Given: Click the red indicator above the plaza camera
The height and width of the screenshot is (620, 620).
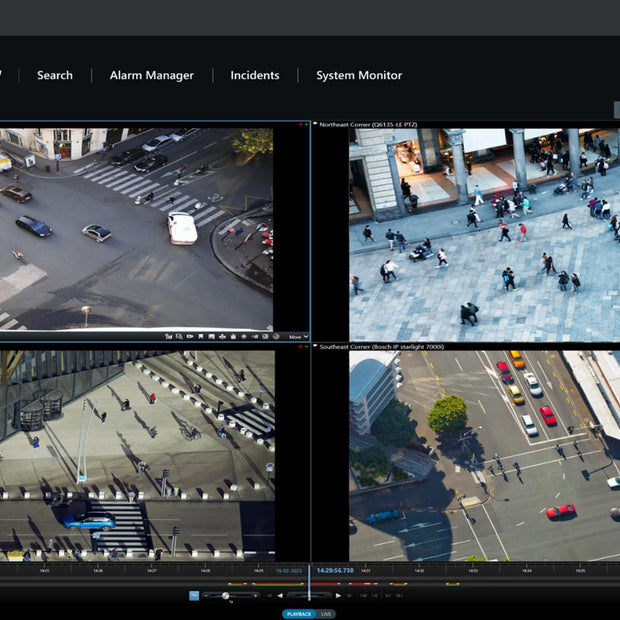Looking at the screenshot, I should point(301,347).
